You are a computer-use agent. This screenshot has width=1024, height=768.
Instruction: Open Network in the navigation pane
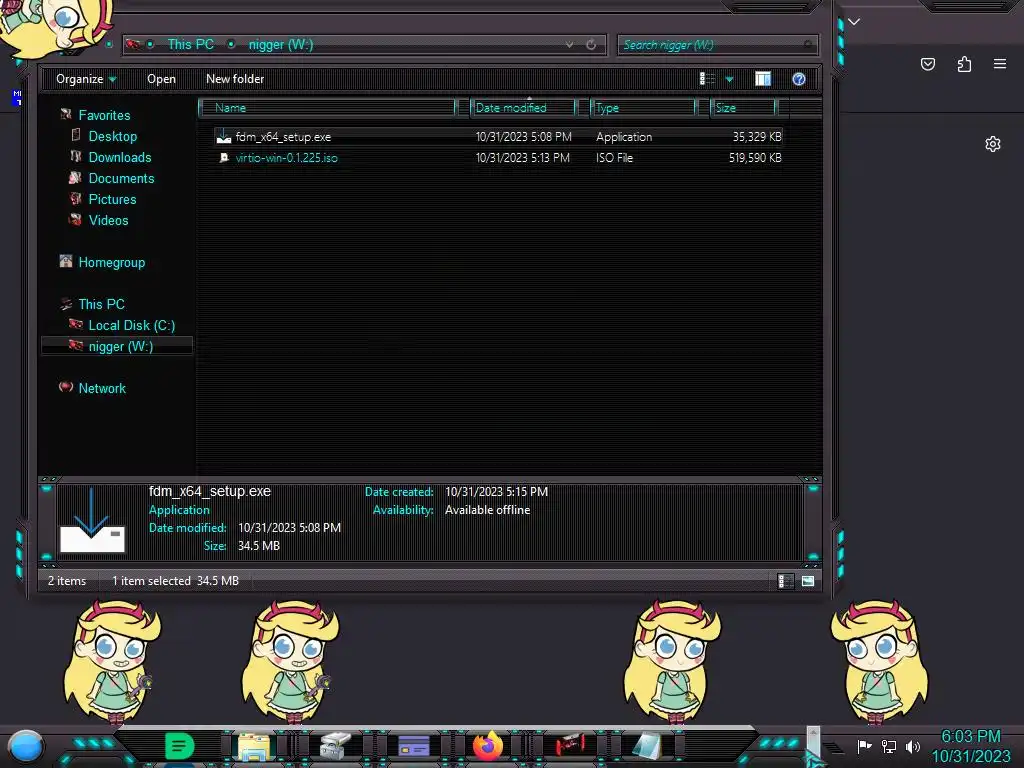[102, 388]
